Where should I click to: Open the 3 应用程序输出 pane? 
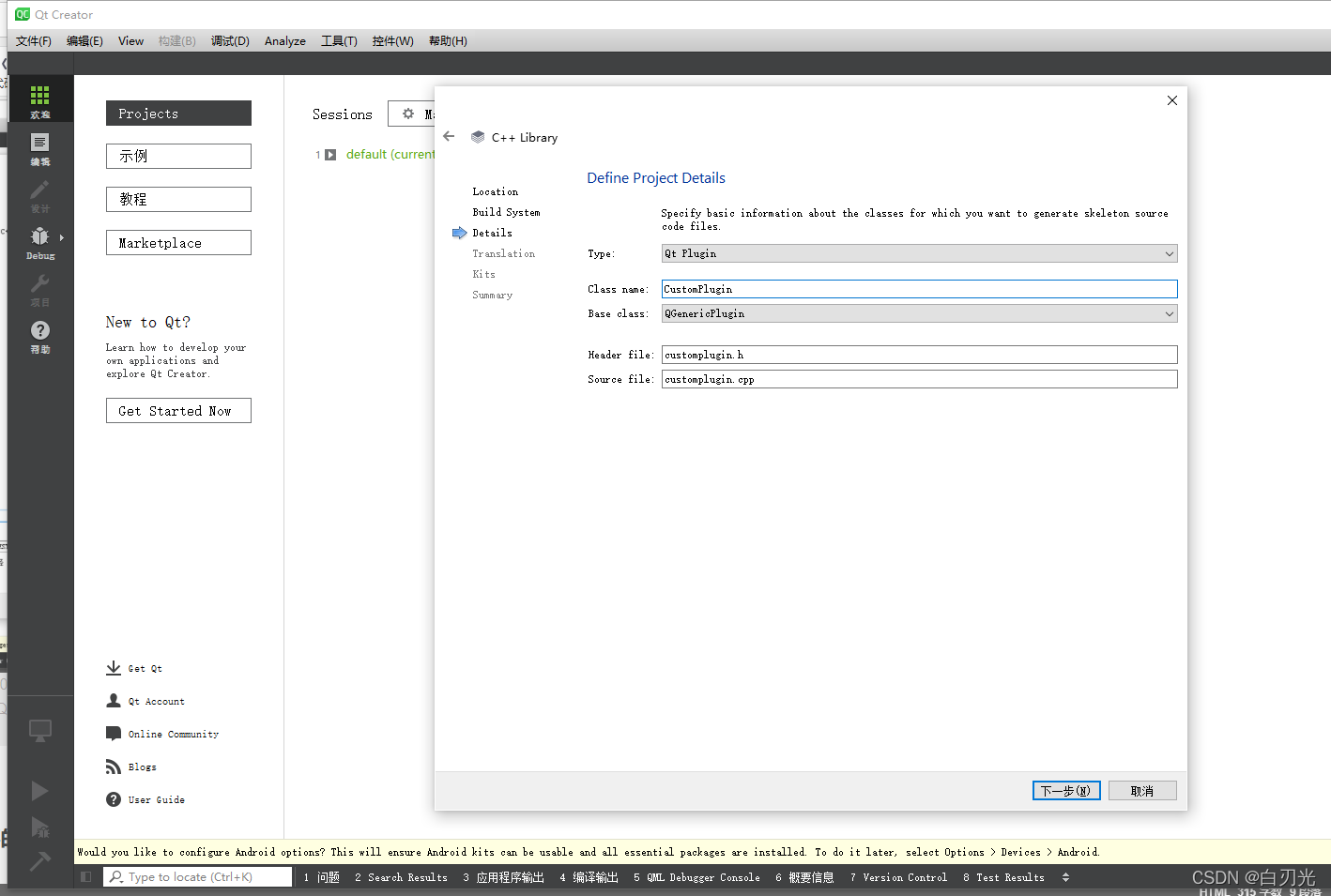point(503,877)
